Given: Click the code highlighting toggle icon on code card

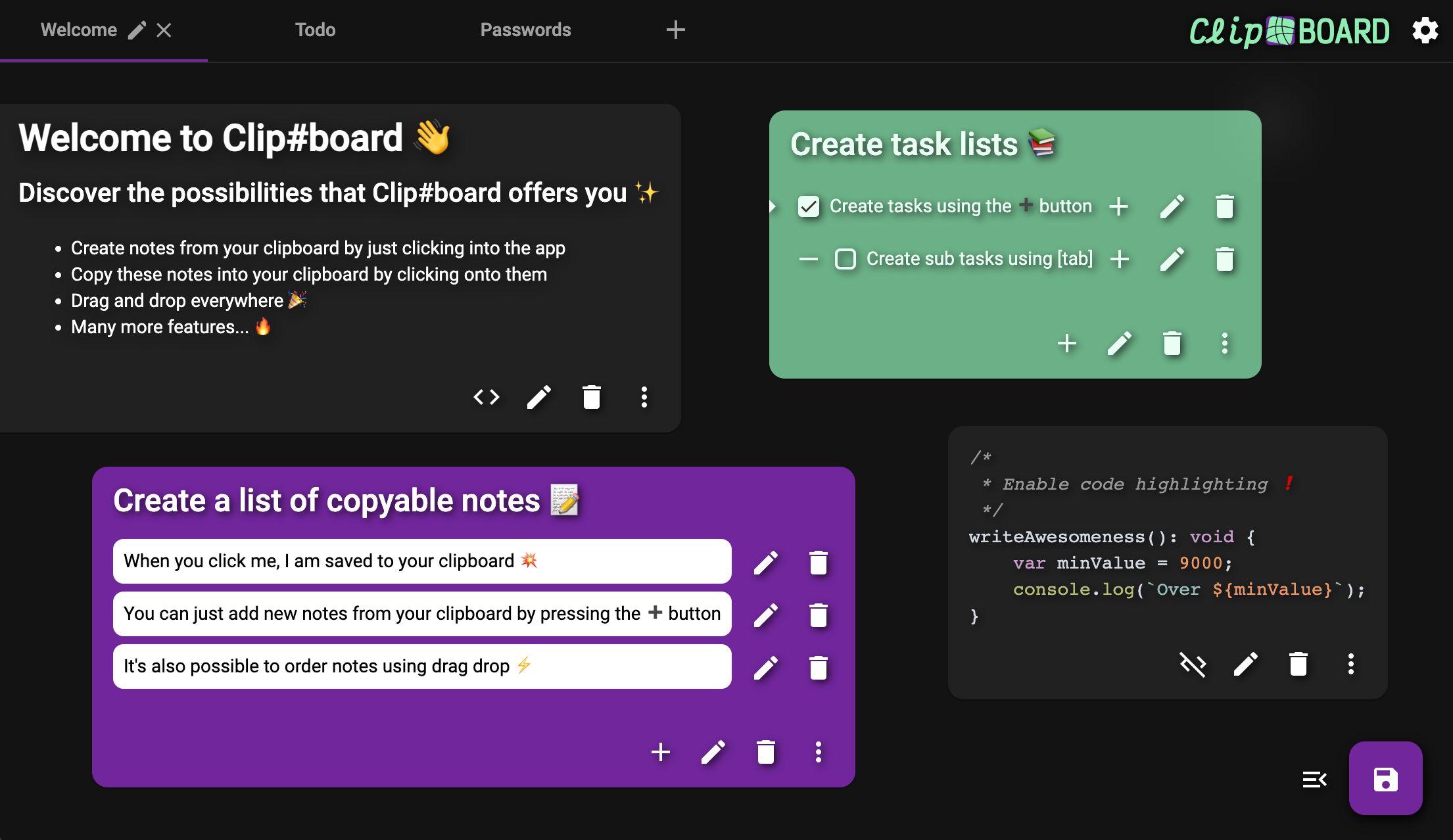Looking at the screenshot, I should 1193,663.
